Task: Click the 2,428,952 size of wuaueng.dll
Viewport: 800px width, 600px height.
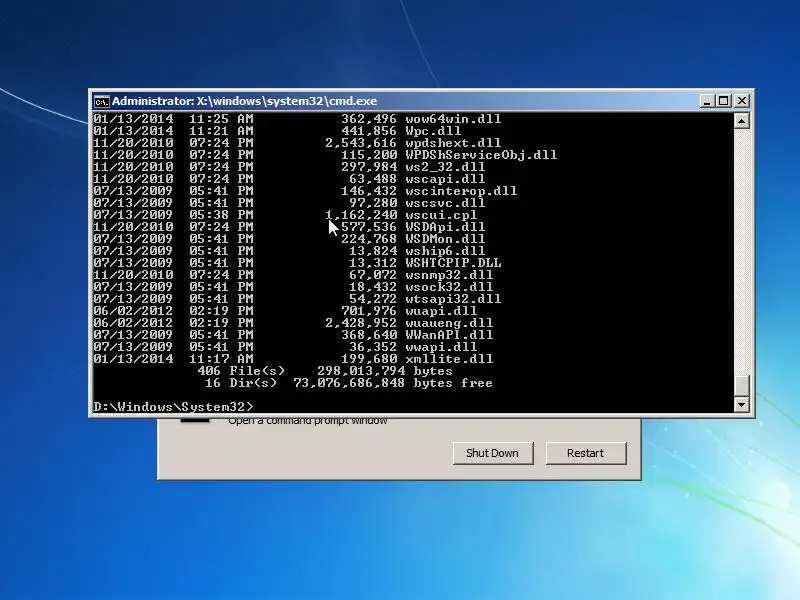Action: (x=361, y=323)
